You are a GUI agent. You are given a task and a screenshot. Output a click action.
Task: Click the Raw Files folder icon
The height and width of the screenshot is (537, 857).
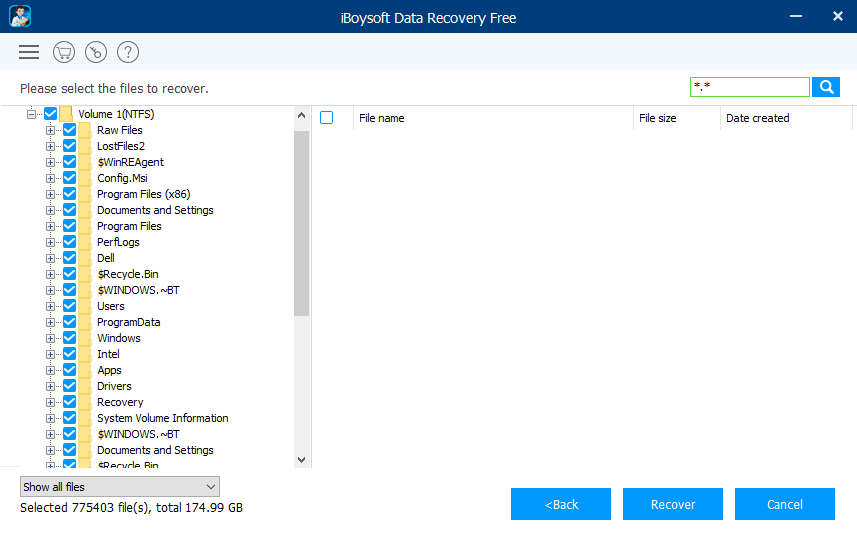(85, 130)
